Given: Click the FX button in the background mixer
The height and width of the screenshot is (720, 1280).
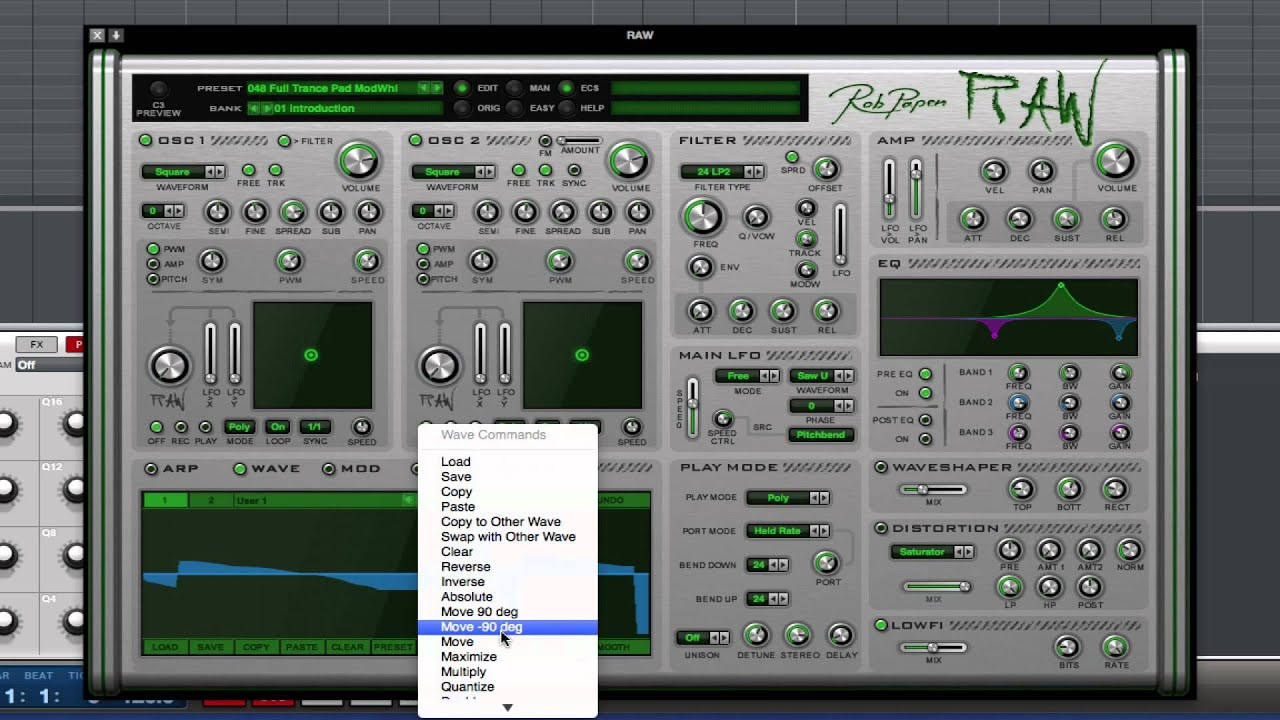Looking at the screenshot, I should coord(37,345).
